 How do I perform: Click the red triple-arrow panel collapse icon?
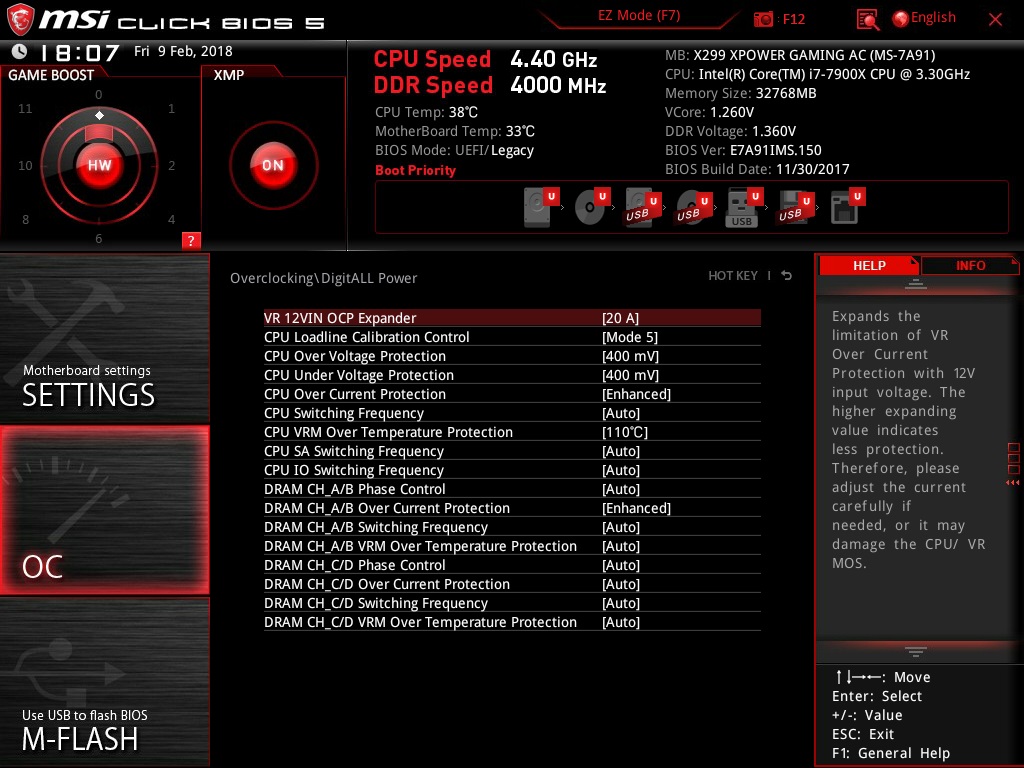[1012, 483]
